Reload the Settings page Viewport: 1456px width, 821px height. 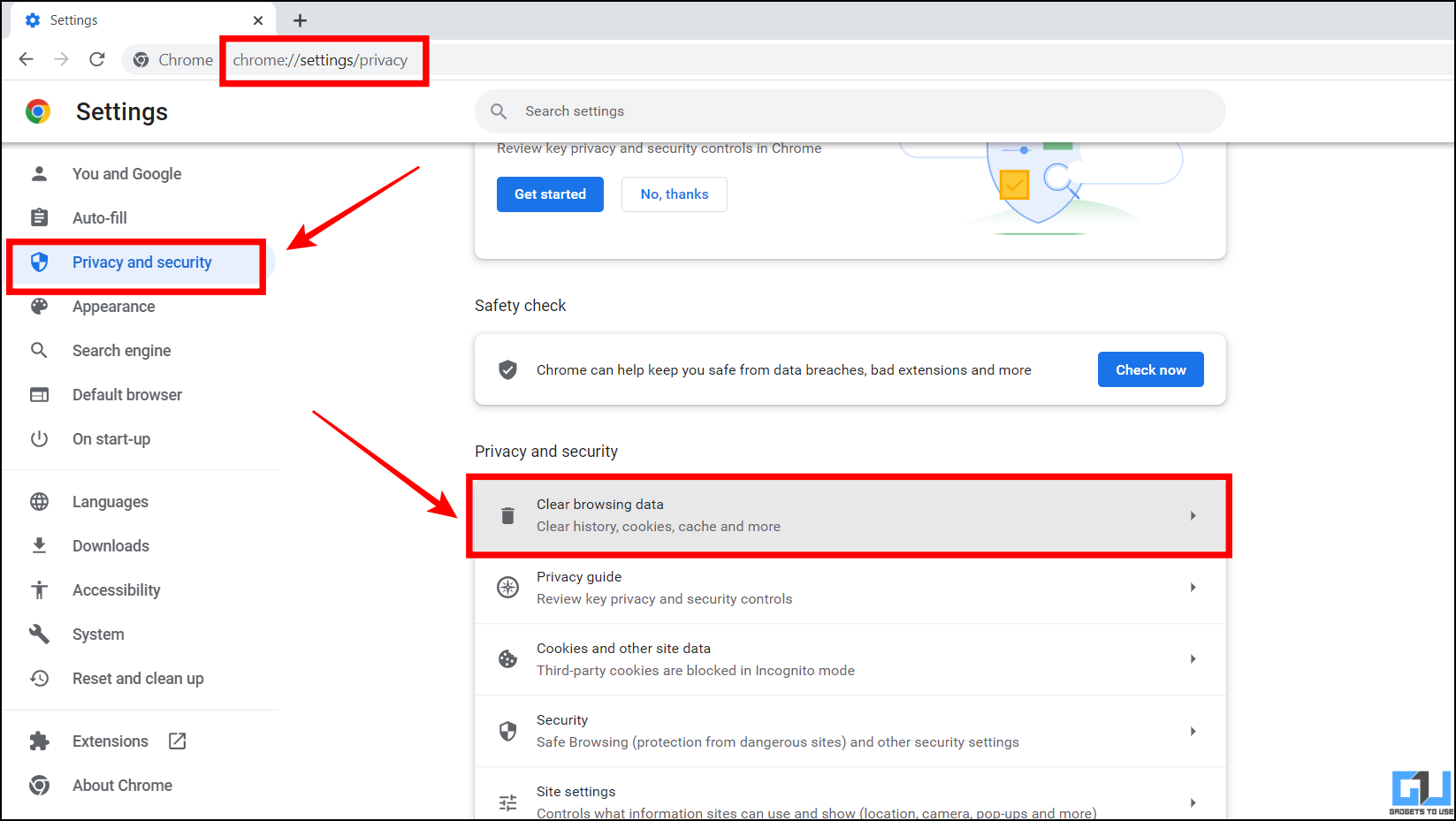pyautogui.click(x=97, y=59)
